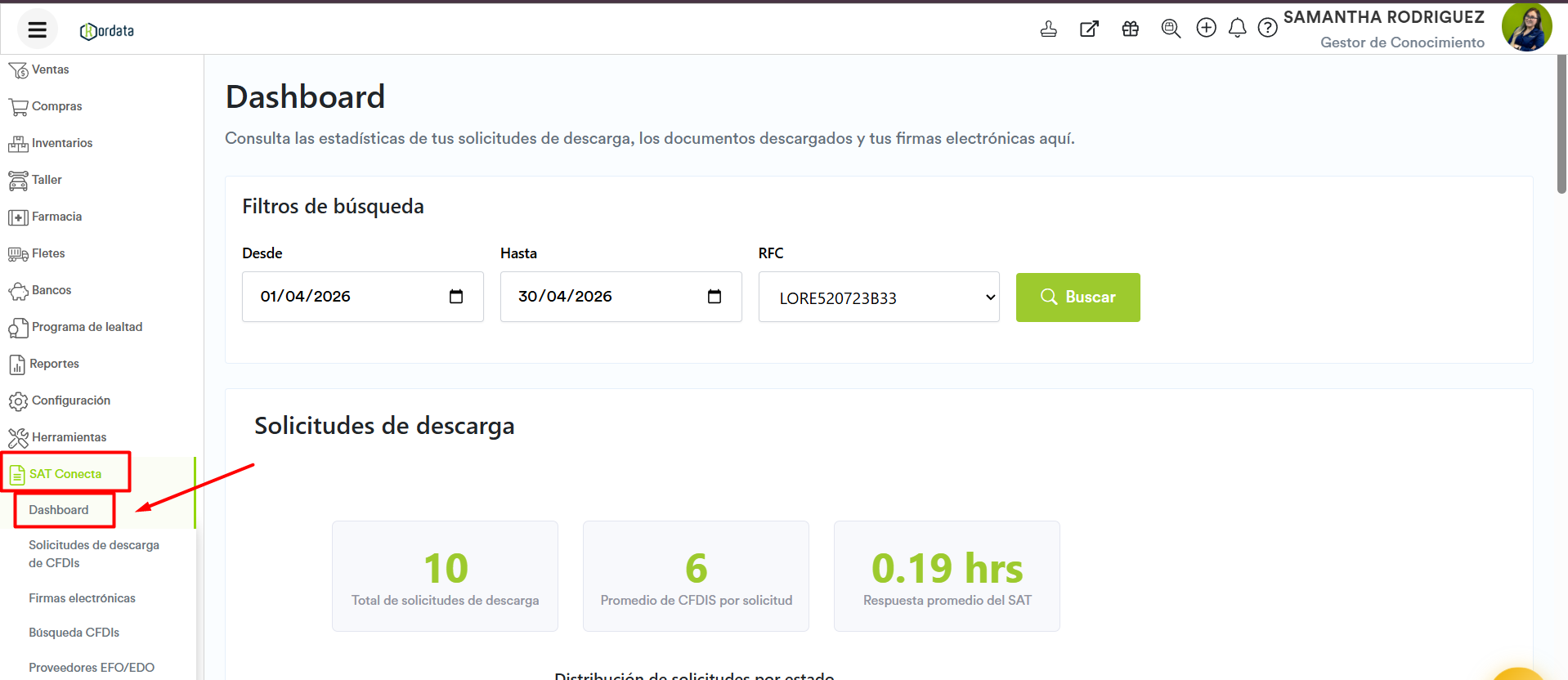Click the plus circle add icon

point(1206,29)
